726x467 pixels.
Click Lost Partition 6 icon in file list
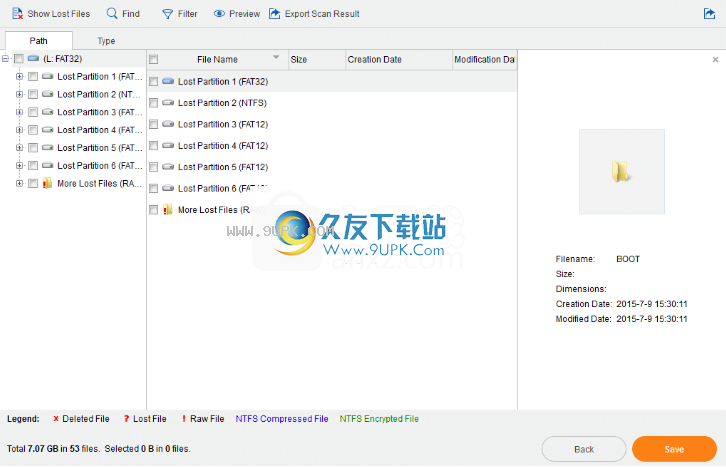[x=168, y=188]
